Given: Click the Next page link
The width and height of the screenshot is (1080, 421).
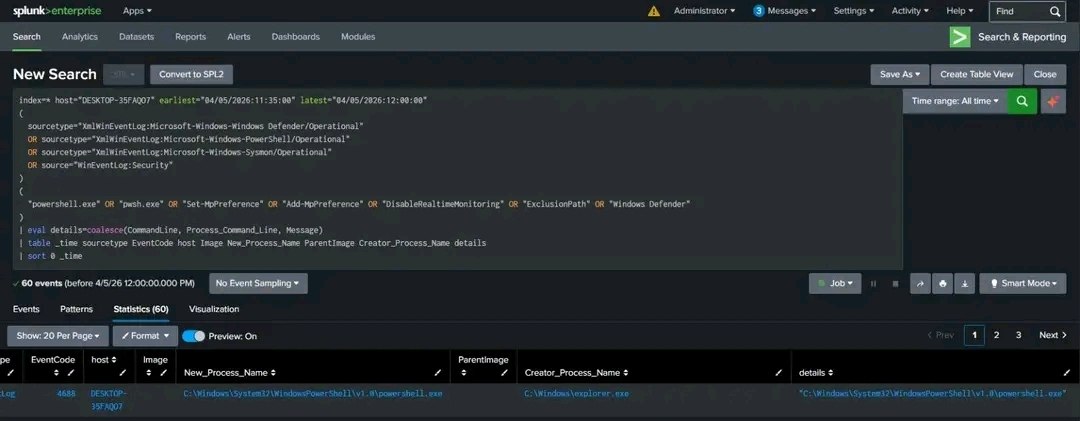Looking at the screenshot, I should (1052, 336).
